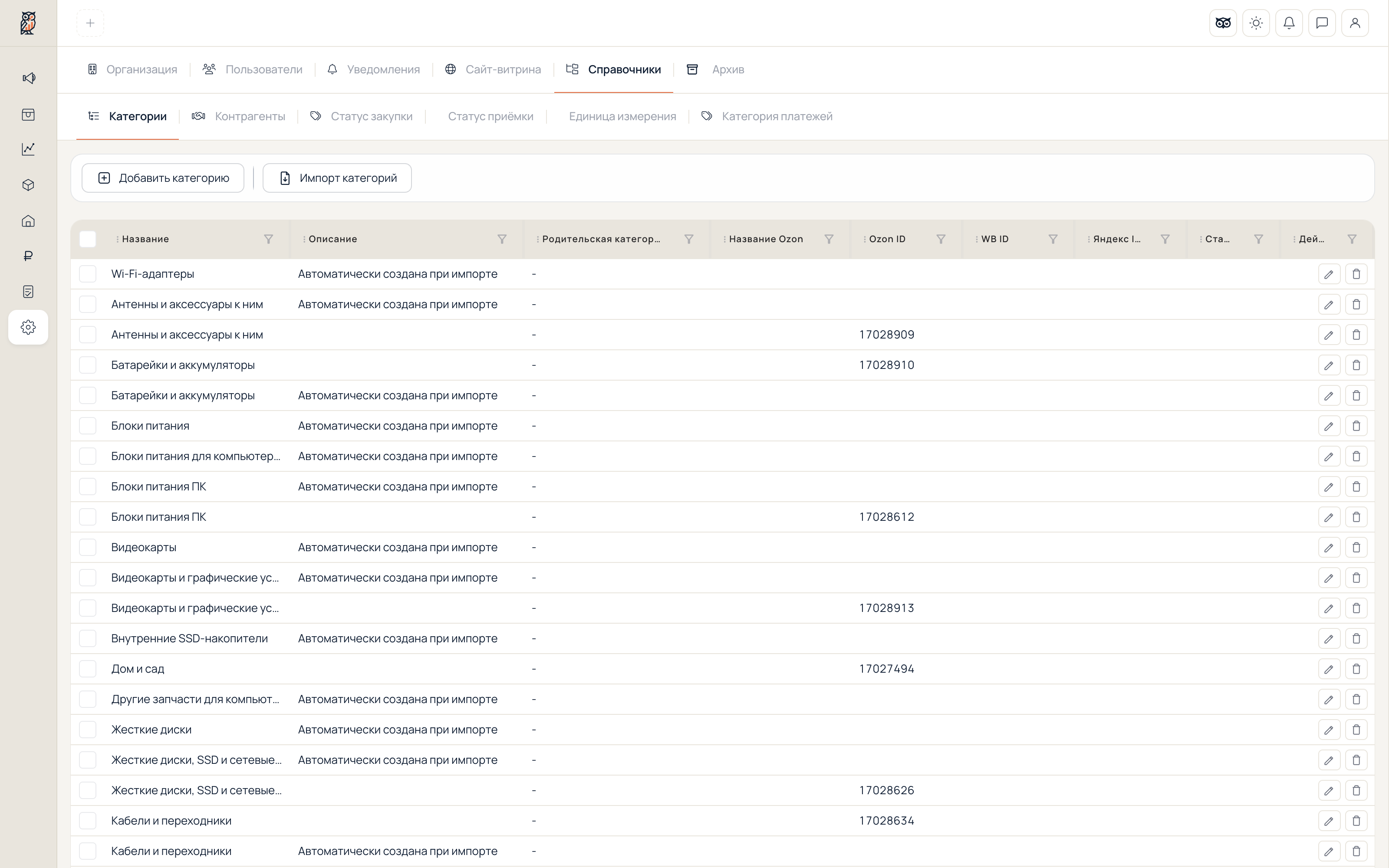
Task: Open the document checklist sidebar icon
Action: 28,292
